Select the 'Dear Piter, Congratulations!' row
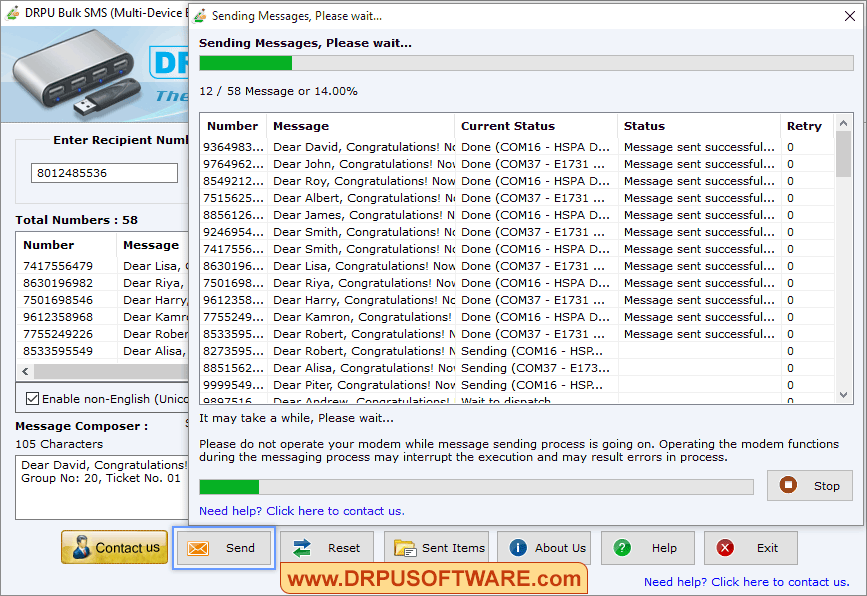 coord(517,385)
